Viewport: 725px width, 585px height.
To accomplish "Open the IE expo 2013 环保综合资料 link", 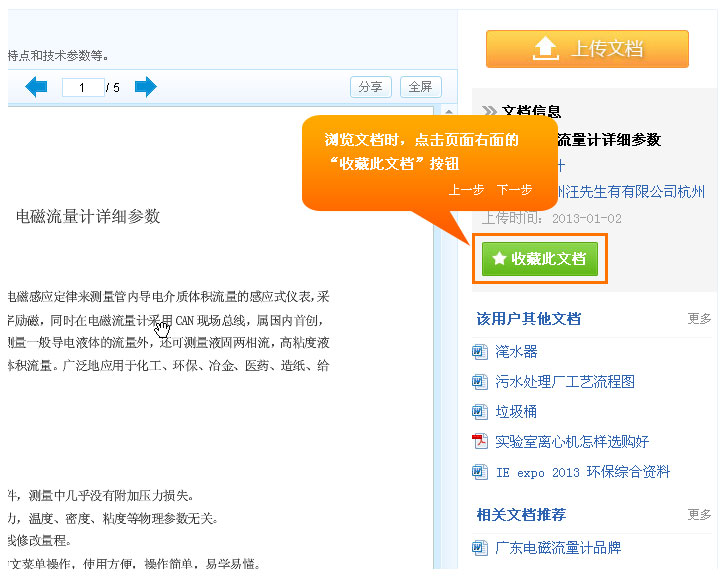I will tap(582, 472).
